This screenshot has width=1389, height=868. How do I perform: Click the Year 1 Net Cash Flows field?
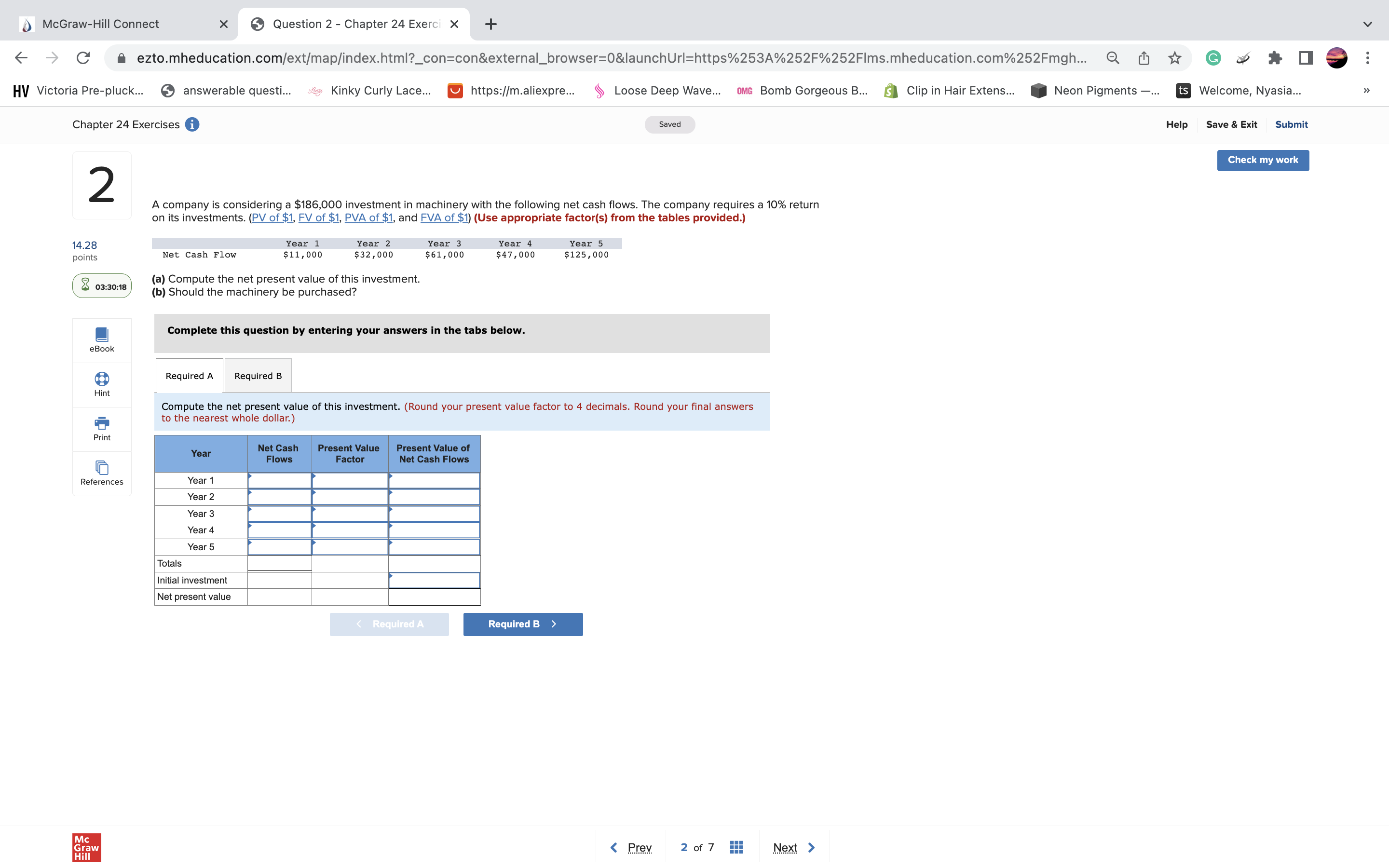280,480
